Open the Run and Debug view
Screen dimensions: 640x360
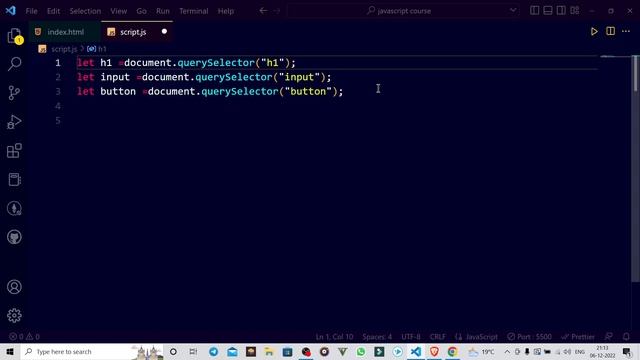coord(14,122)
